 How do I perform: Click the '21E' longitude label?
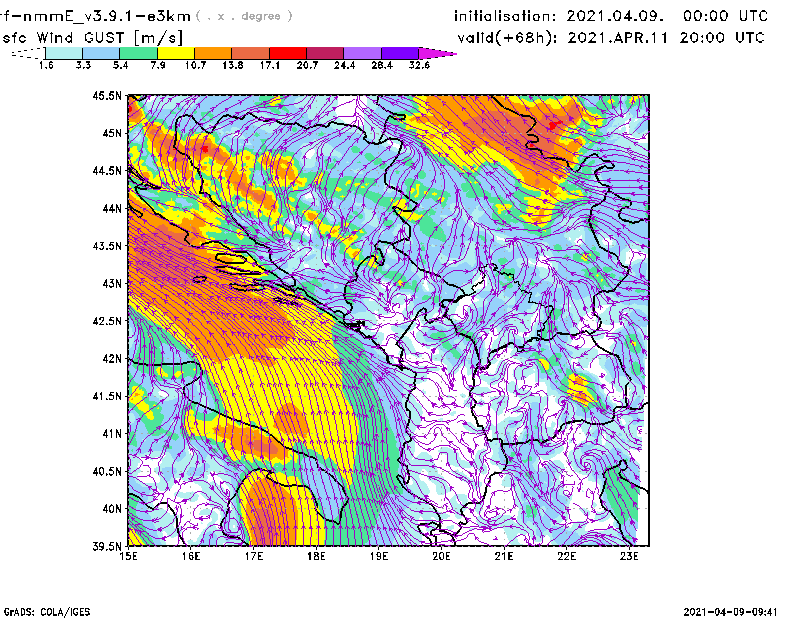coord(504,556)
